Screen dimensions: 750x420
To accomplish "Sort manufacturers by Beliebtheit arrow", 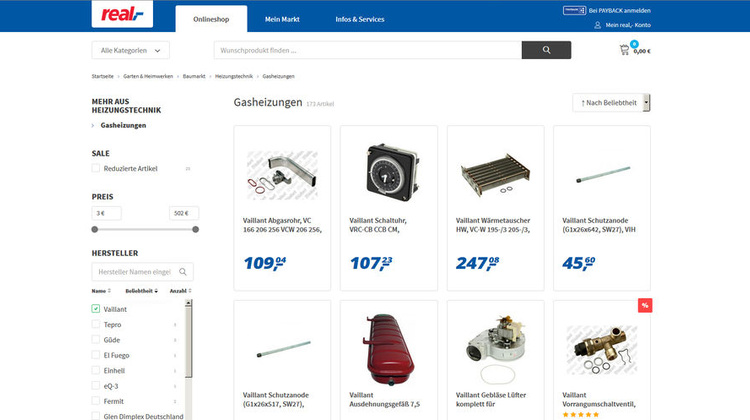I will click(x=156, y=291).
